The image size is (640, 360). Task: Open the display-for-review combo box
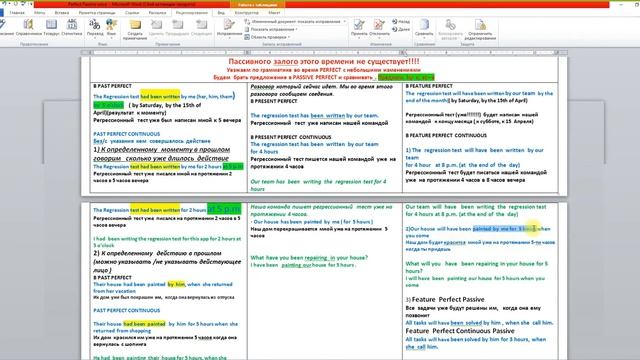click(x=296, y=22)
